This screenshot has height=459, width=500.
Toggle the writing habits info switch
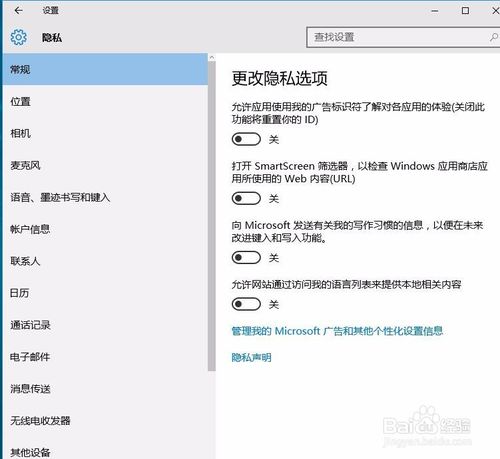pyautogui.click(x=246, y=257)
